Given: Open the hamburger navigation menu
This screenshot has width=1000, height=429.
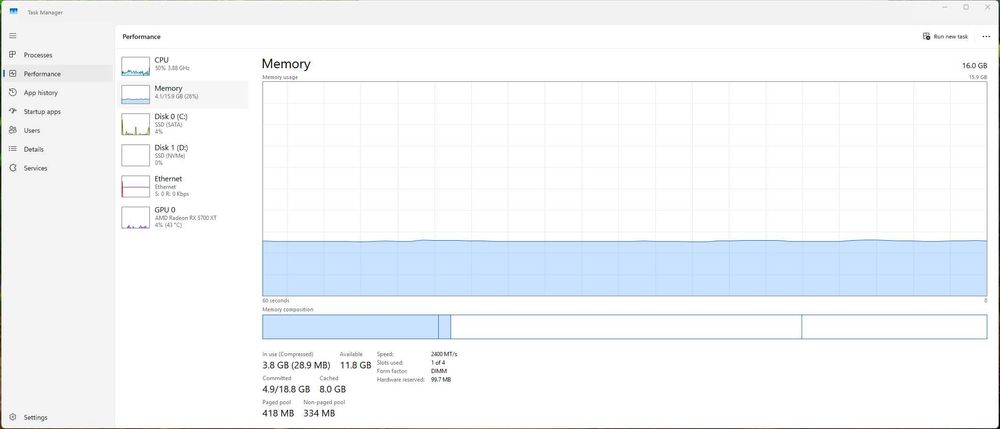Looking at the screenshot, I should (13, 36).
